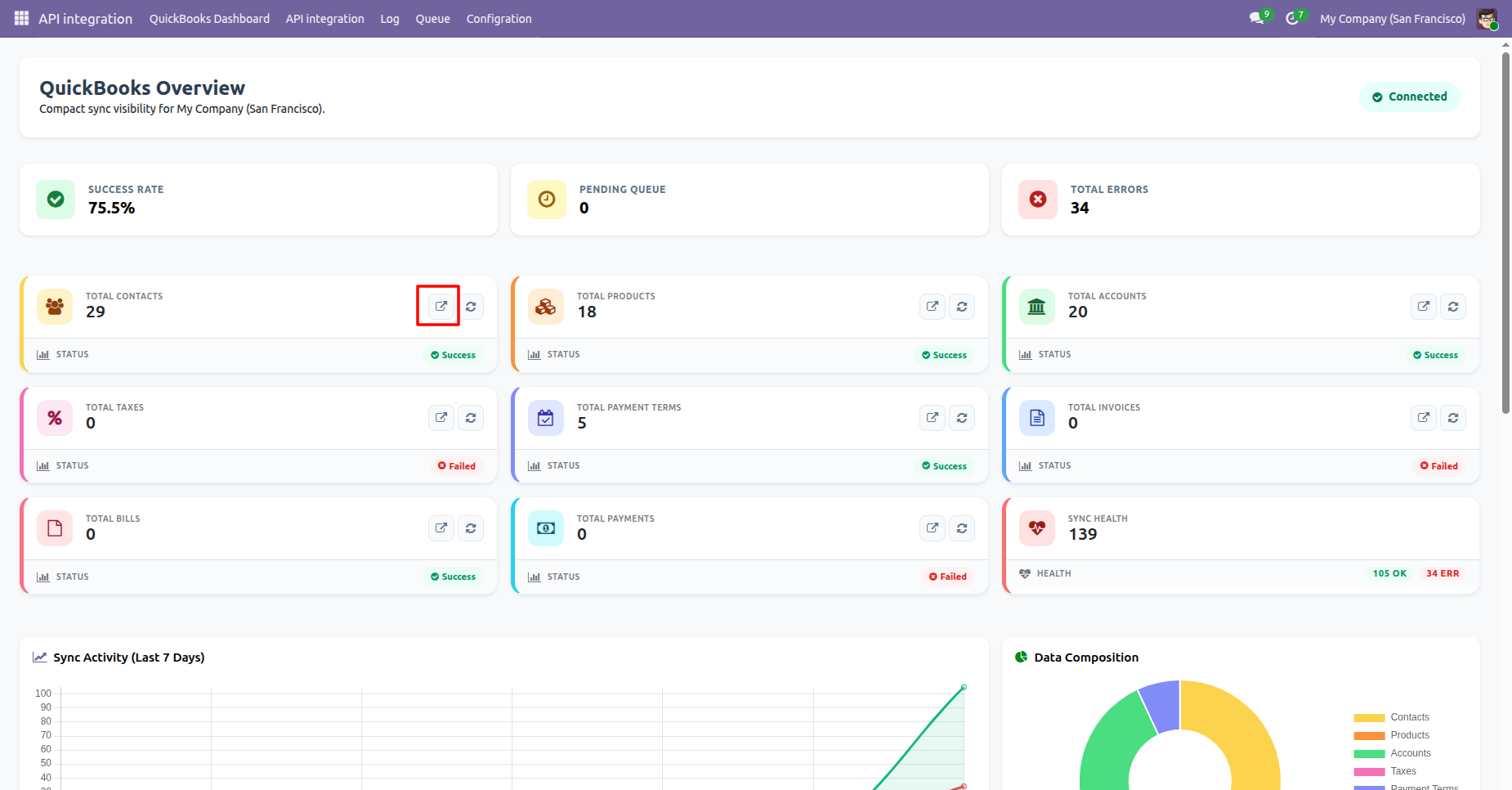
Task: Refresh the Total Invoices sync
Action: tap(1453, 418)
